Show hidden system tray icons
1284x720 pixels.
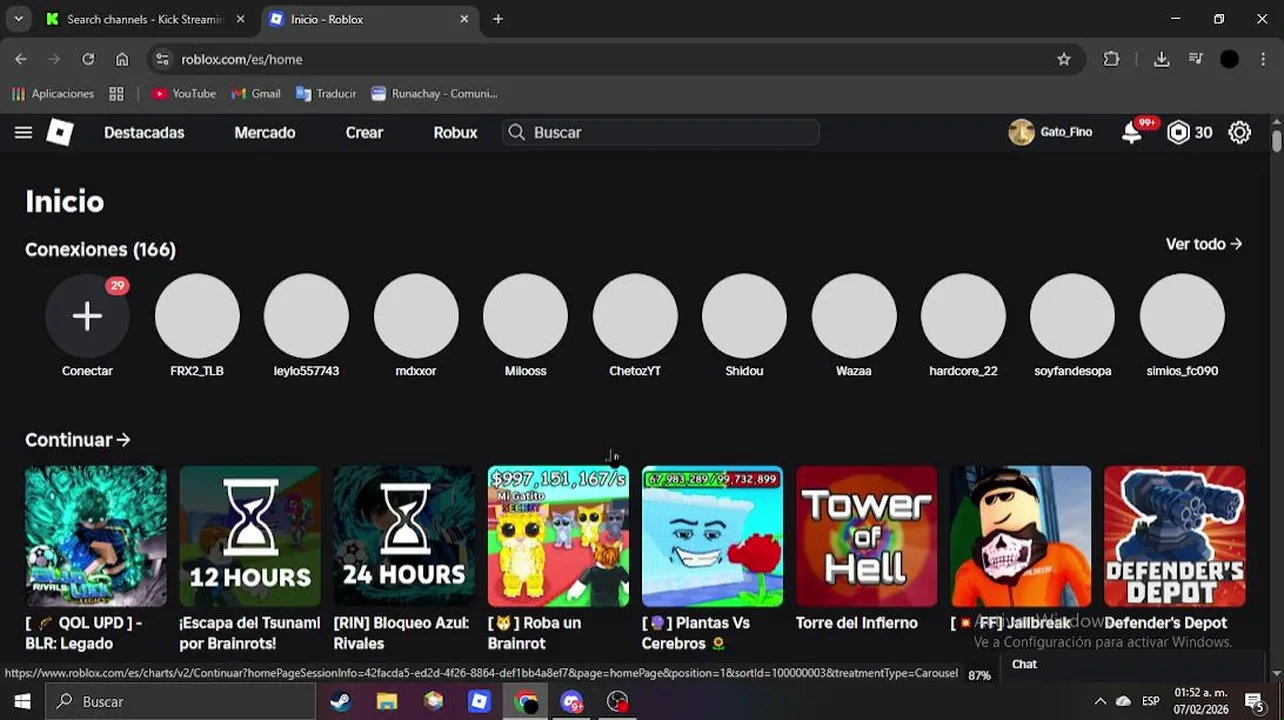click(1100, 701)
